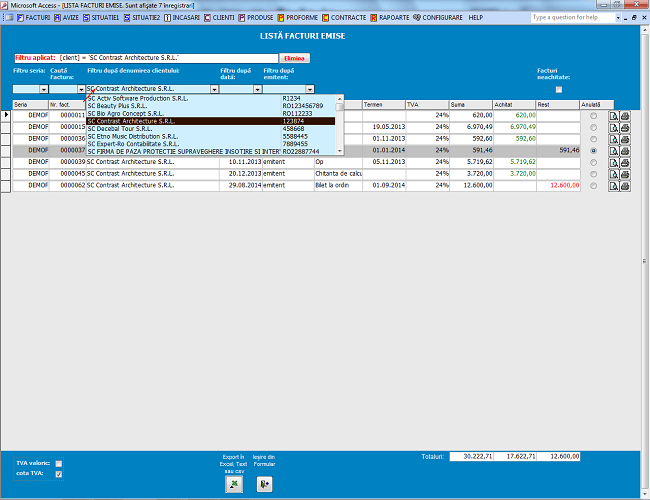Open RAPOARTE from the toolbar
Image resolution: width=650 pixels, height=500 pixels.
tap(390, 17)
